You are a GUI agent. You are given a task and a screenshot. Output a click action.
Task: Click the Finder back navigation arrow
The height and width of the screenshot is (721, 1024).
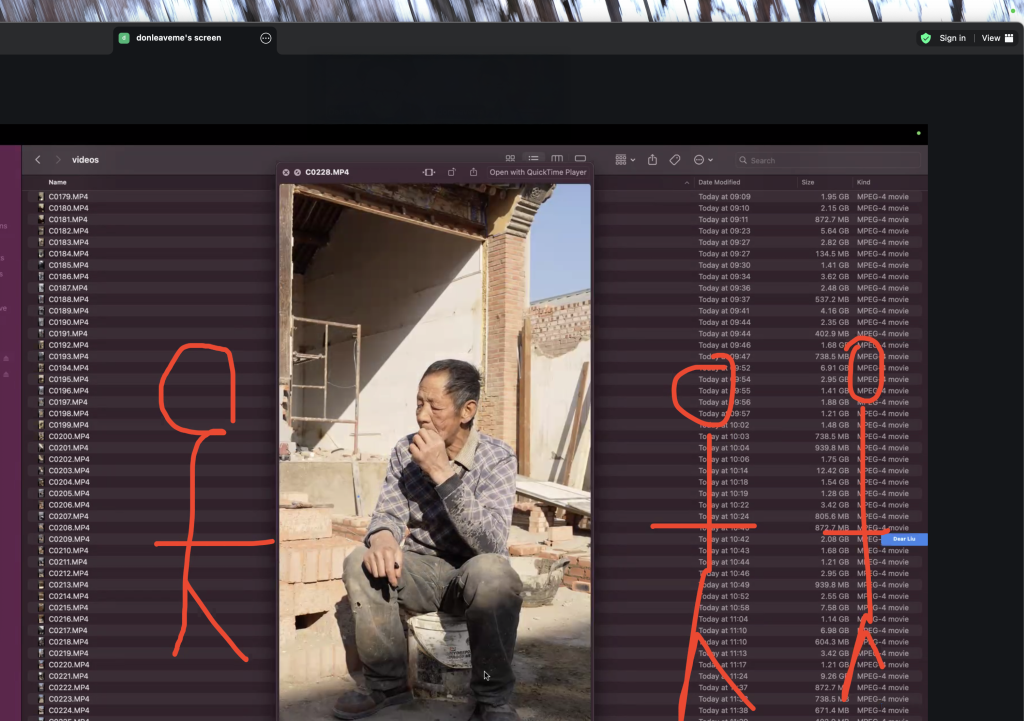click(x=38, y=160)
